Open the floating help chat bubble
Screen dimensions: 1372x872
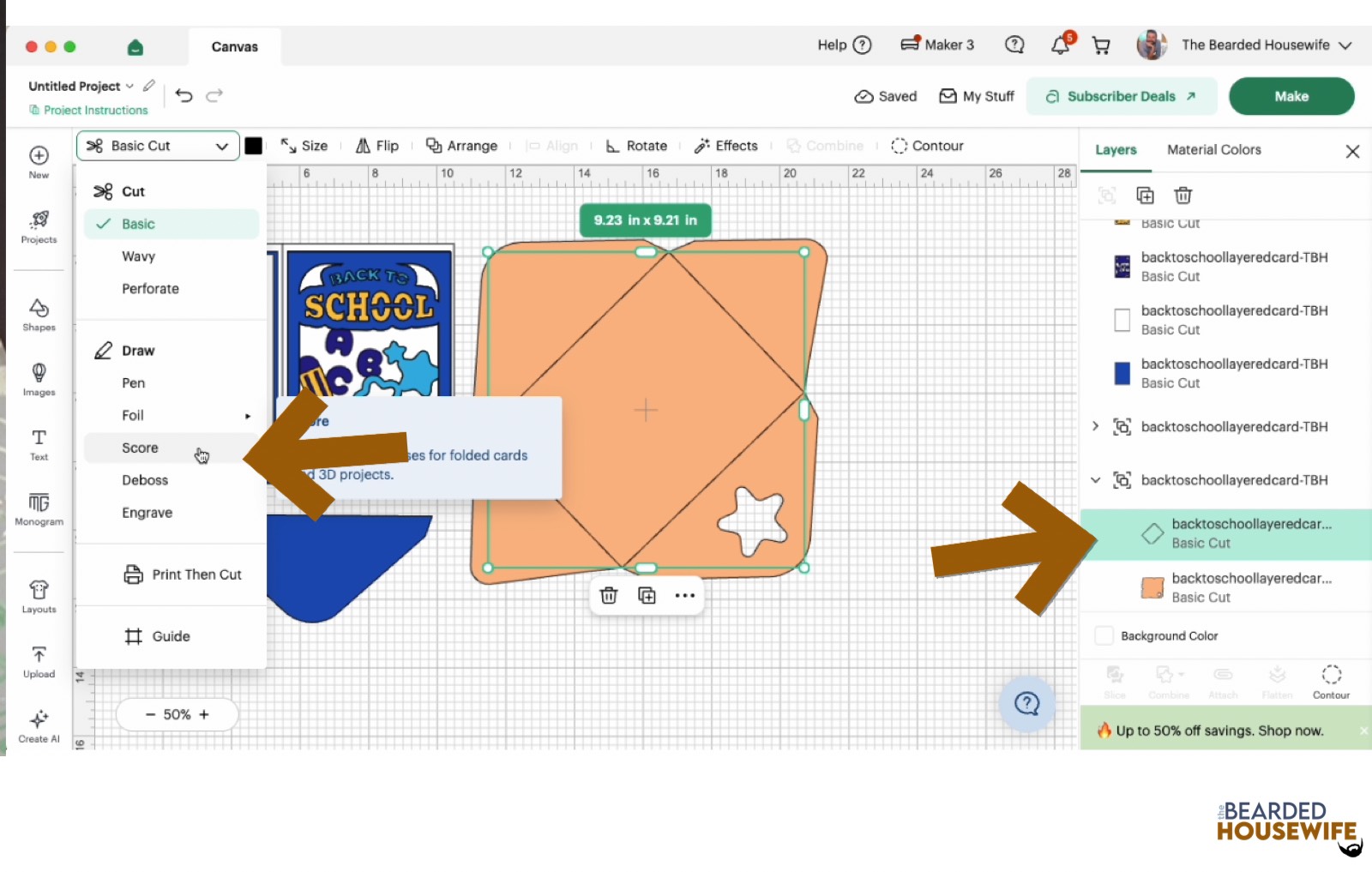coord(1026,704)
